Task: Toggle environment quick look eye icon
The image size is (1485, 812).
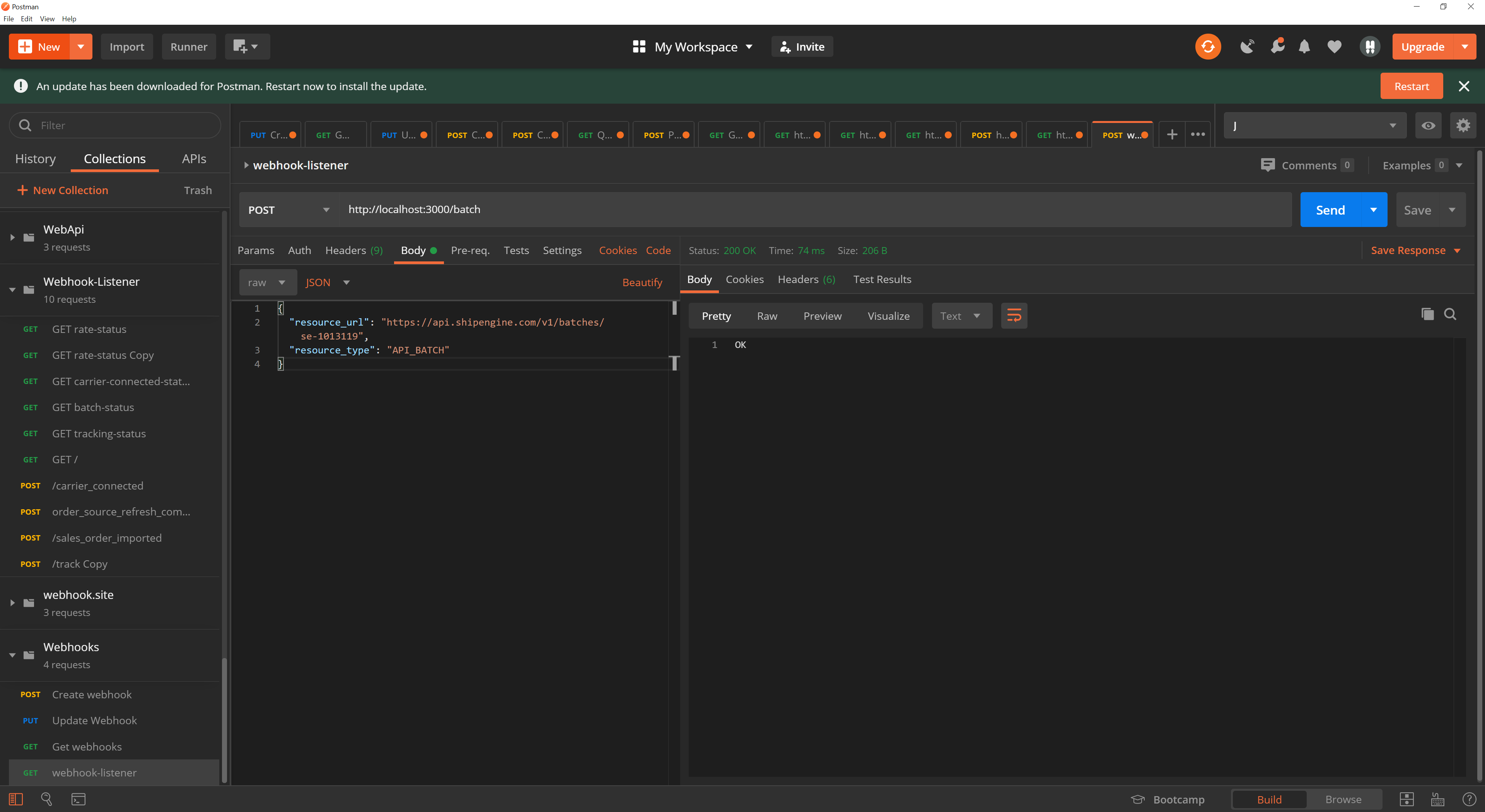Action: (x=1428, y=125)
